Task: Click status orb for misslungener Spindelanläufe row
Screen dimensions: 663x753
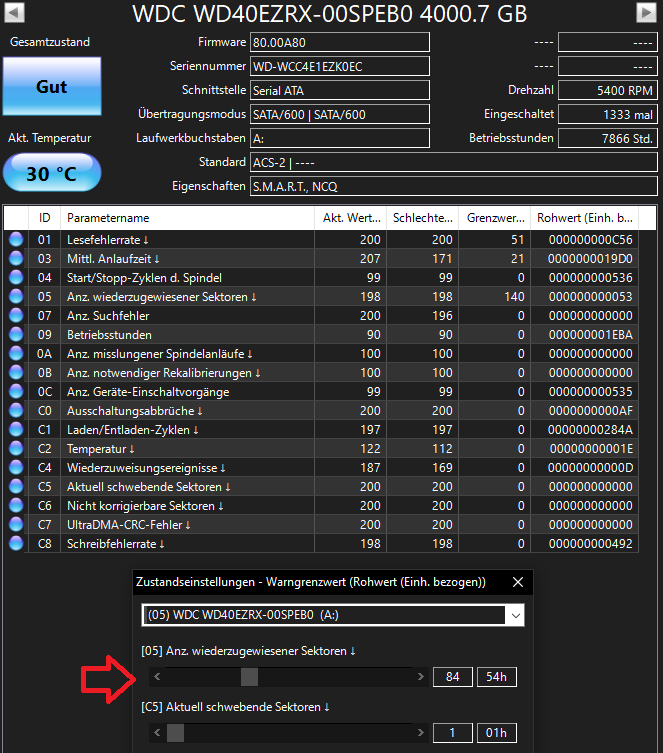Action: [16, 353]
